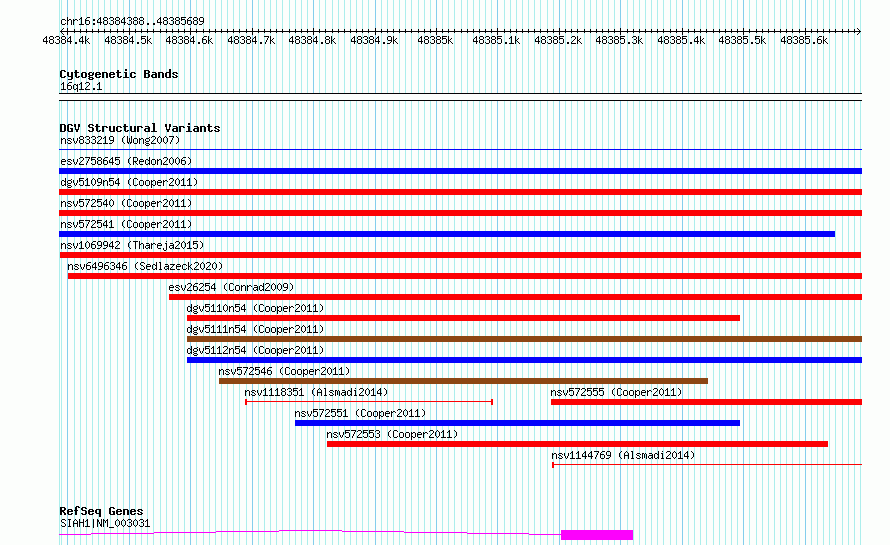This screenshot has width=890, height=545.
Task: Click the nsv833219 thin blue line
Action: pyautogui.click(x=460, y=150)
